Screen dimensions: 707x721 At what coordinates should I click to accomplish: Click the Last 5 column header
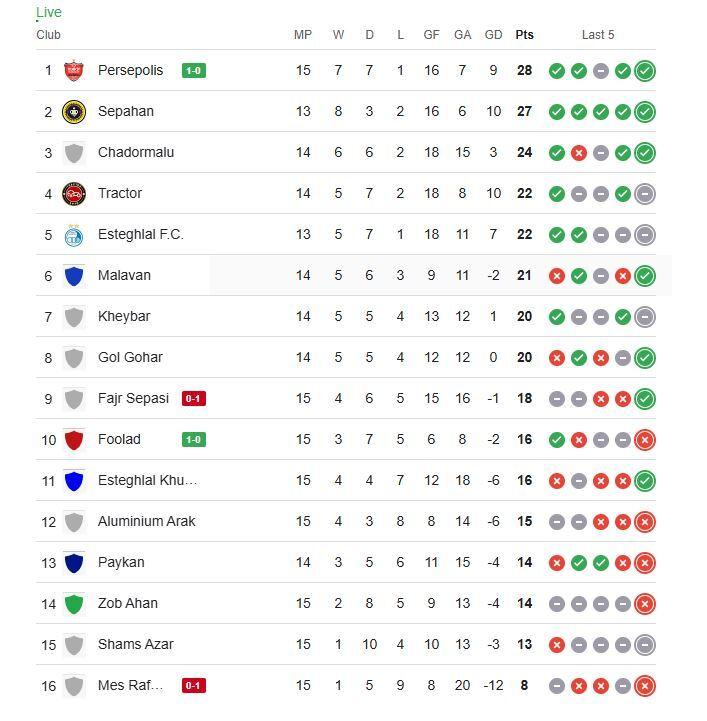point(598,35)
